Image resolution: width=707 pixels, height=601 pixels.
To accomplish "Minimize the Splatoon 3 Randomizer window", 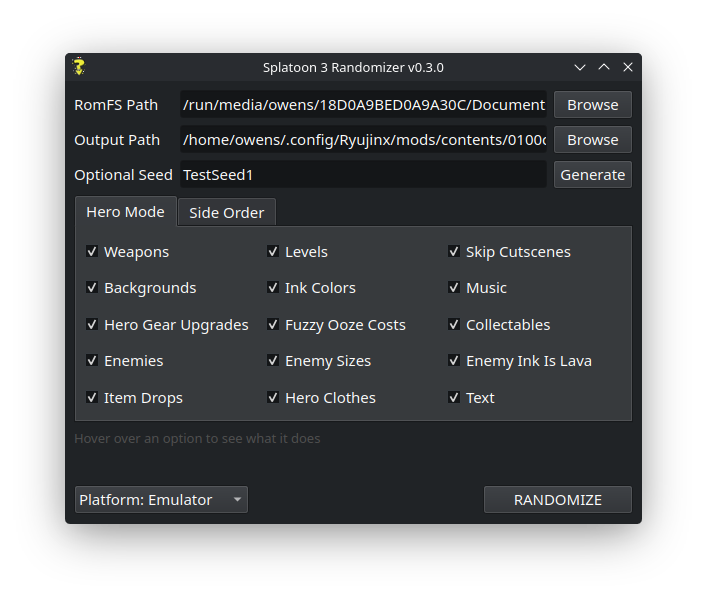I will click(580, 67).
